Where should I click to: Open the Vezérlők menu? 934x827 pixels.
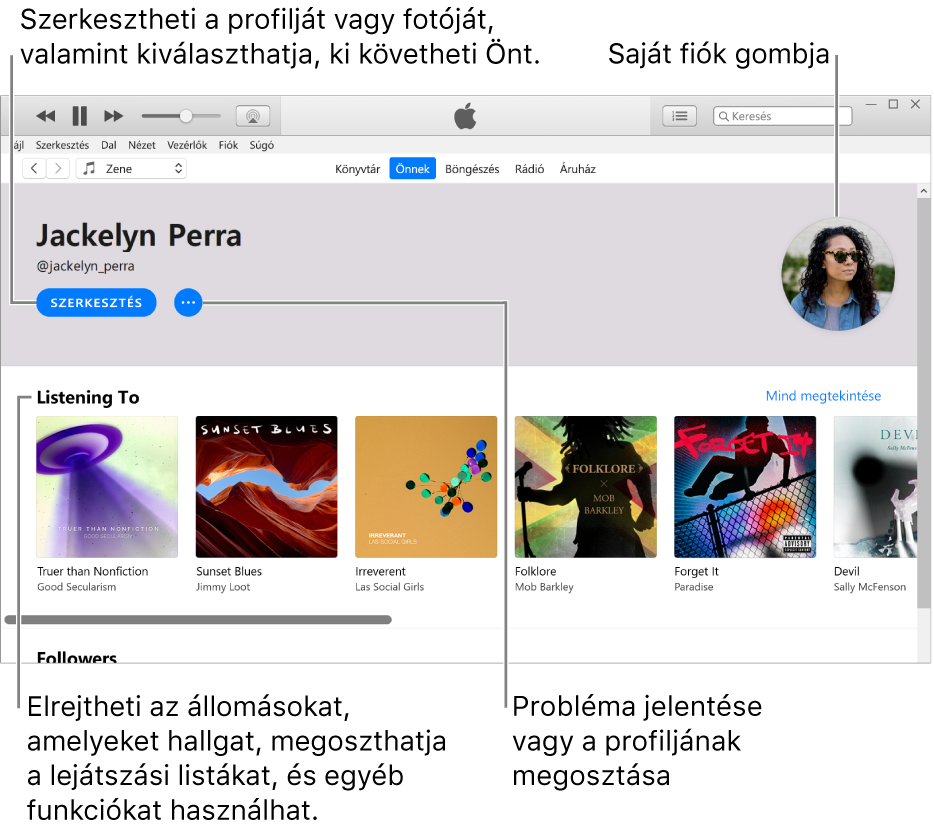pos(187,145)
